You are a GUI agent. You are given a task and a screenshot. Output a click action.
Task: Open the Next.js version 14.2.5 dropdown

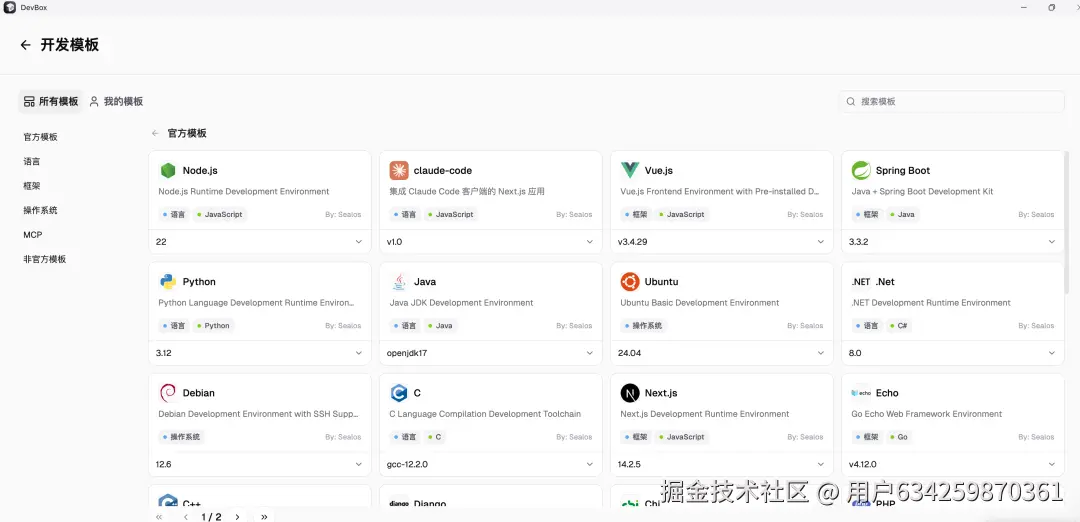722,464
